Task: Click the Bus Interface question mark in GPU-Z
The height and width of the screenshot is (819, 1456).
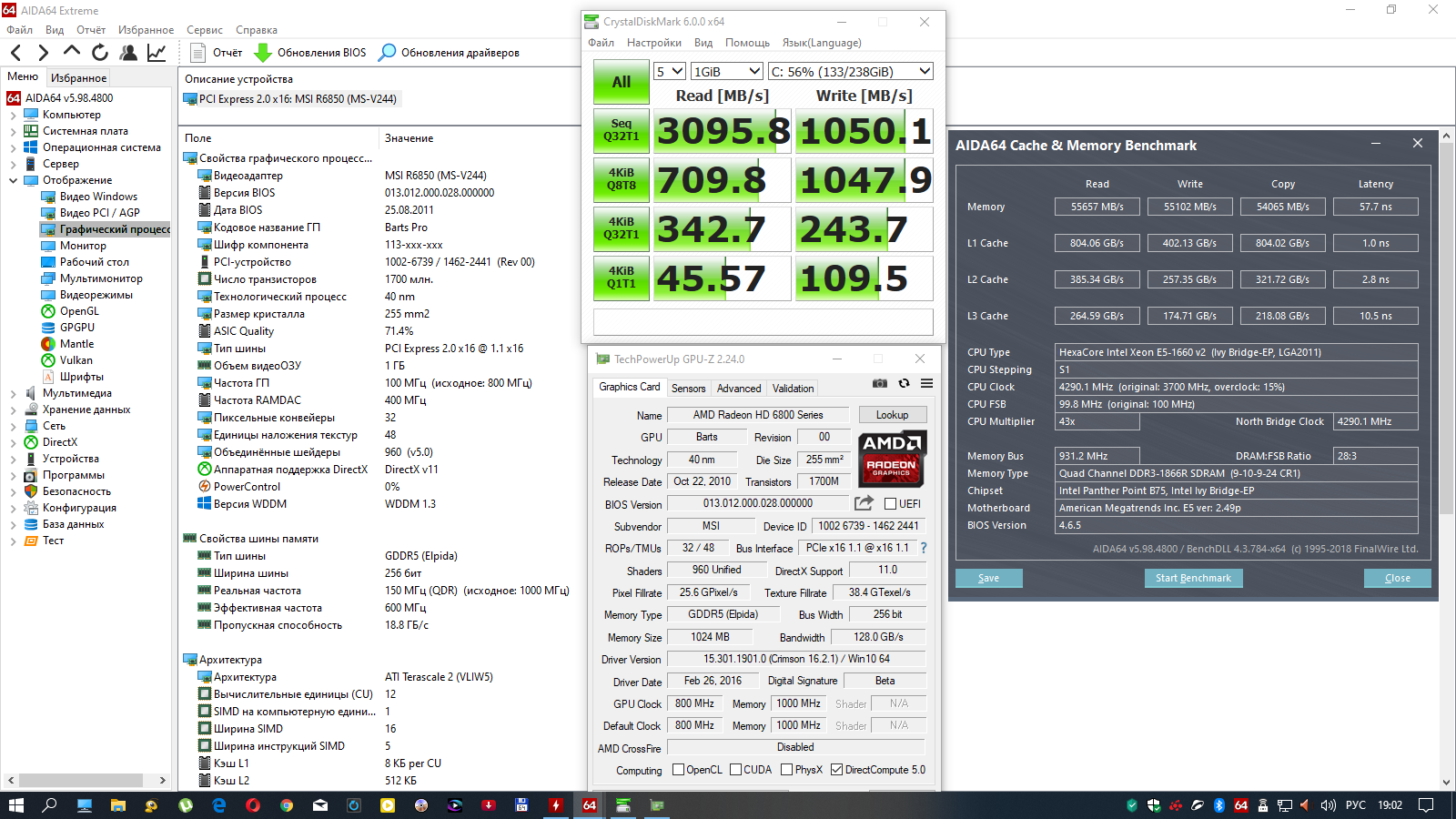Action: 924,548
